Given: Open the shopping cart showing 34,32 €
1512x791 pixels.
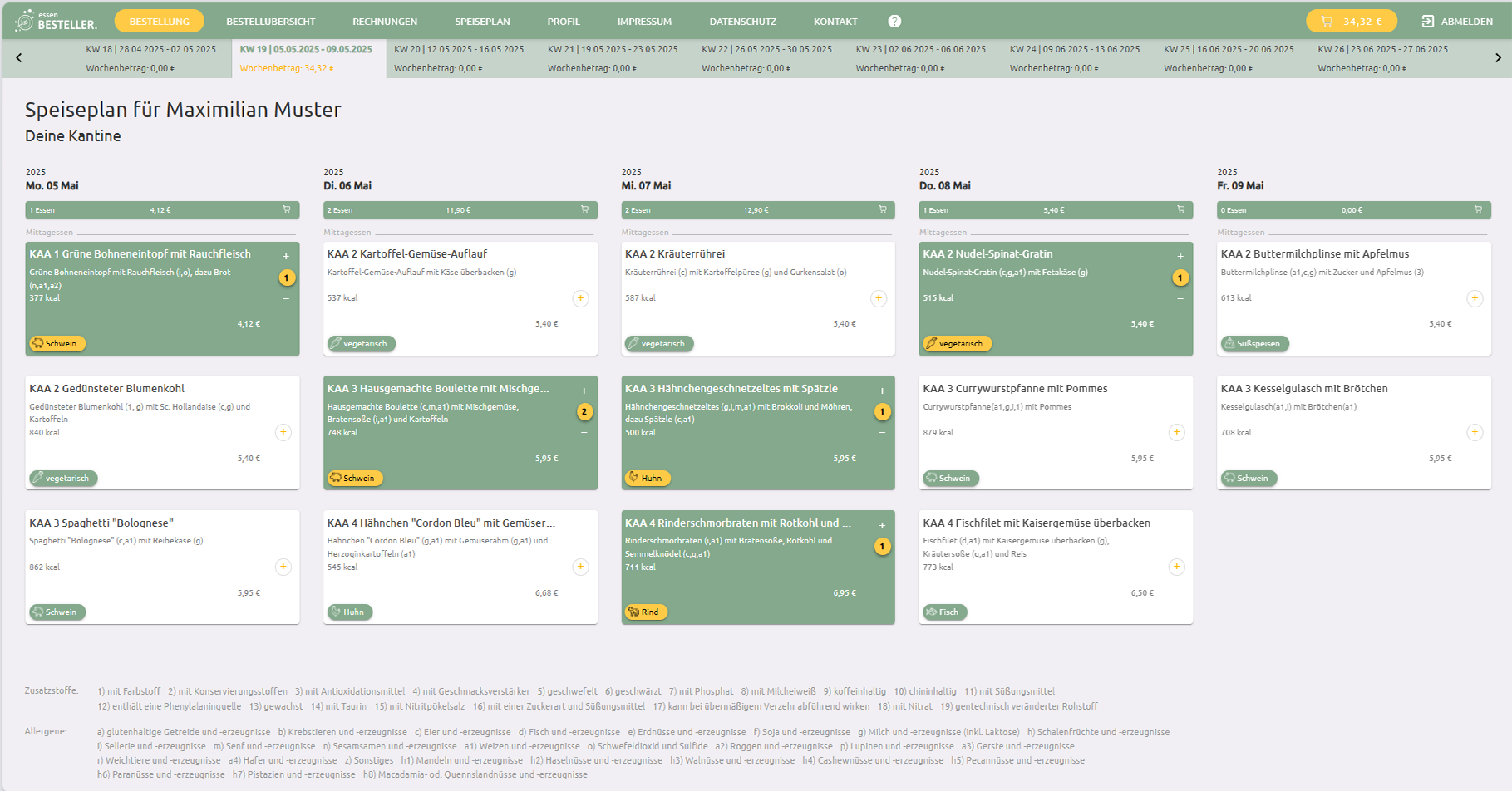Looking at the screenshot, I should tap(1351, 22).
